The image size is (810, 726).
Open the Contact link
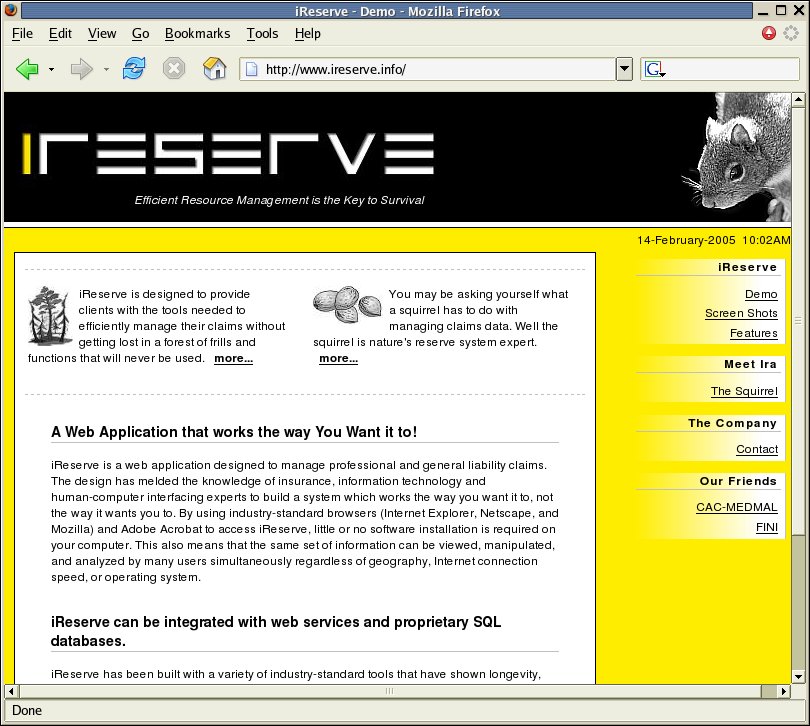[757, 449]
